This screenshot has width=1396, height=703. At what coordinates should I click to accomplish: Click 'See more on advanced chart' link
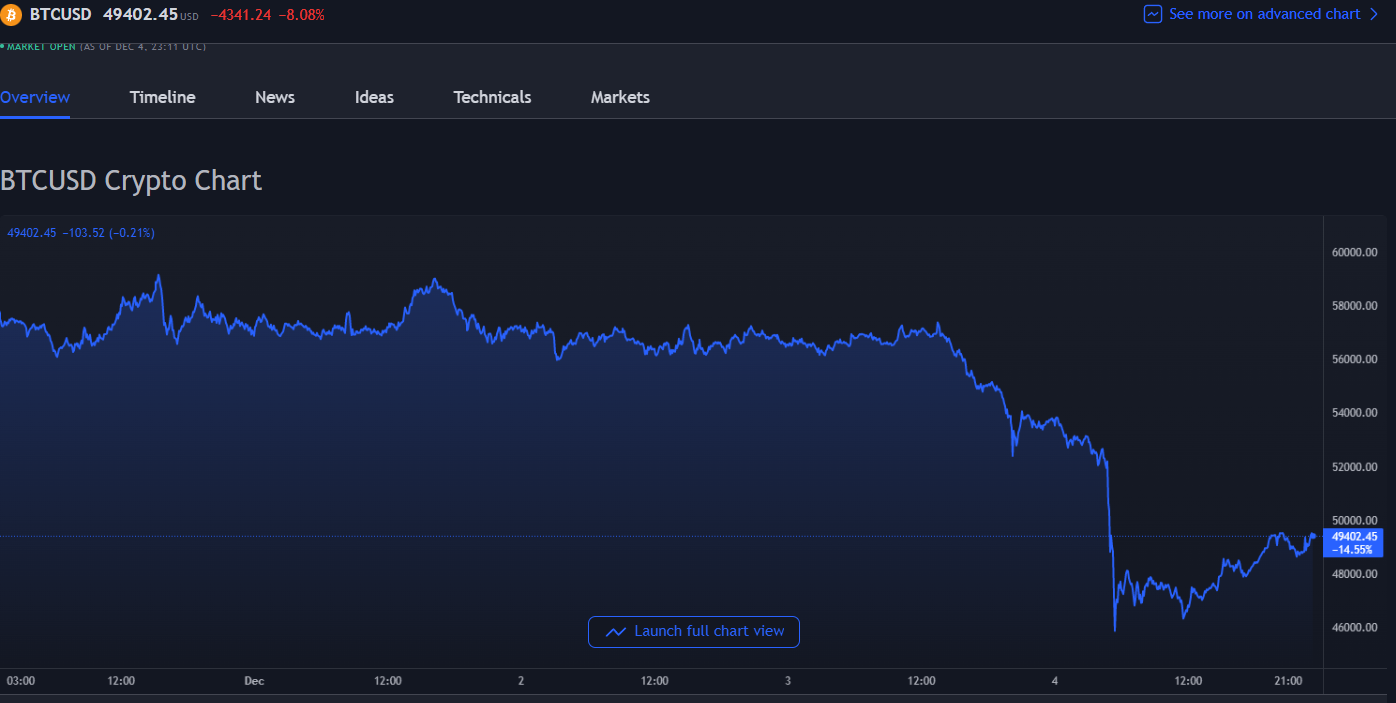(x=1264, y=14)
